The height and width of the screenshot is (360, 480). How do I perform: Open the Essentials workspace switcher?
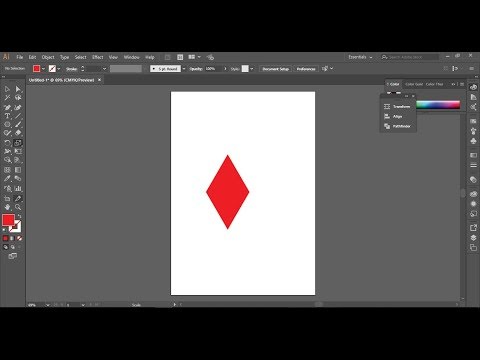pos(360,57)
